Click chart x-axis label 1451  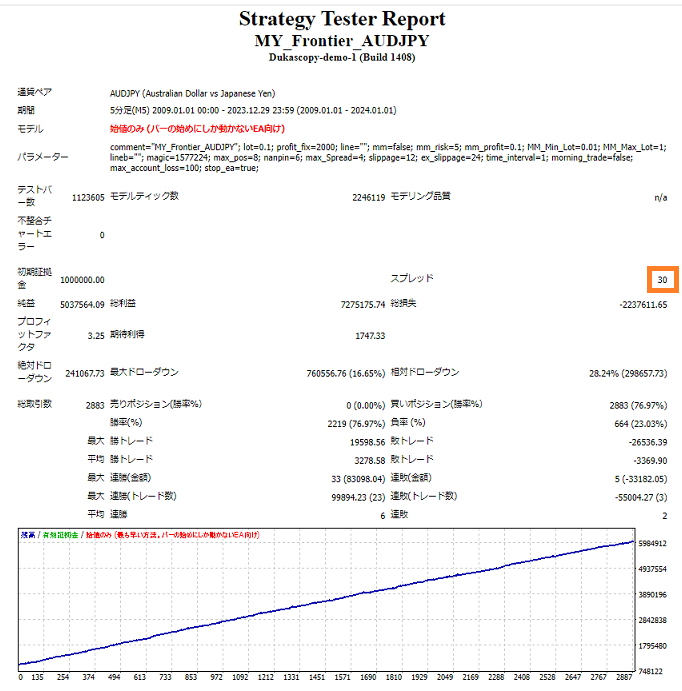[317, 677]
